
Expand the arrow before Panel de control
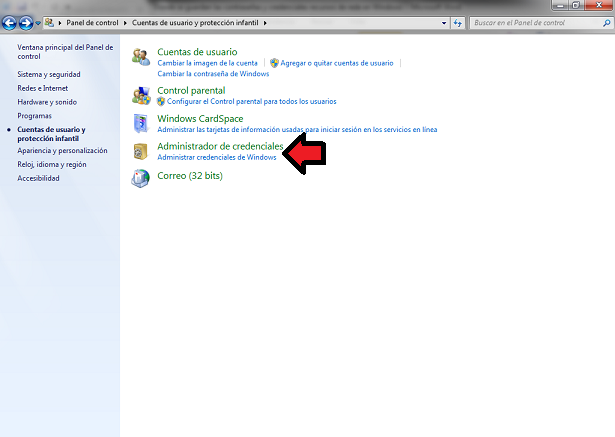pos(60,23)
